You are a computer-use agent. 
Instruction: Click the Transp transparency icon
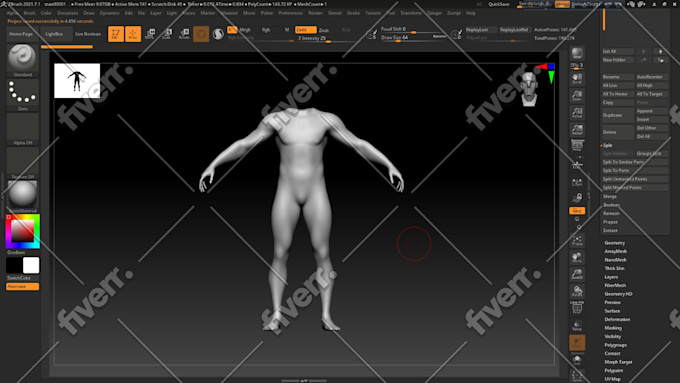tap(577, 325)
